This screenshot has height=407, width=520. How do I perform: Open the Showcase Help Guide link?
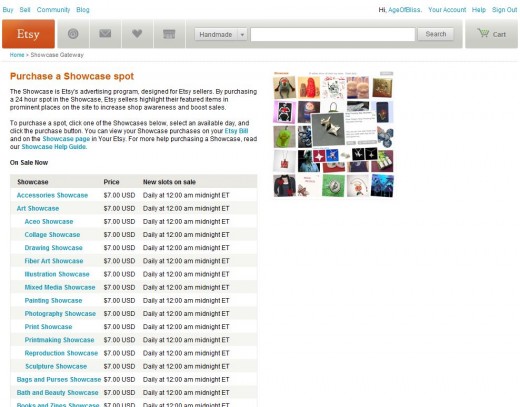[54, 147]
